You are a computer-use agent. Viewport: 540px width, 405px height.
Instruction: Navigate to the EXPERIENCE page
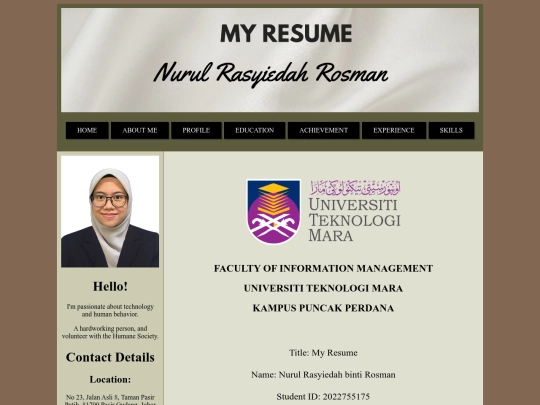point(394,131)
